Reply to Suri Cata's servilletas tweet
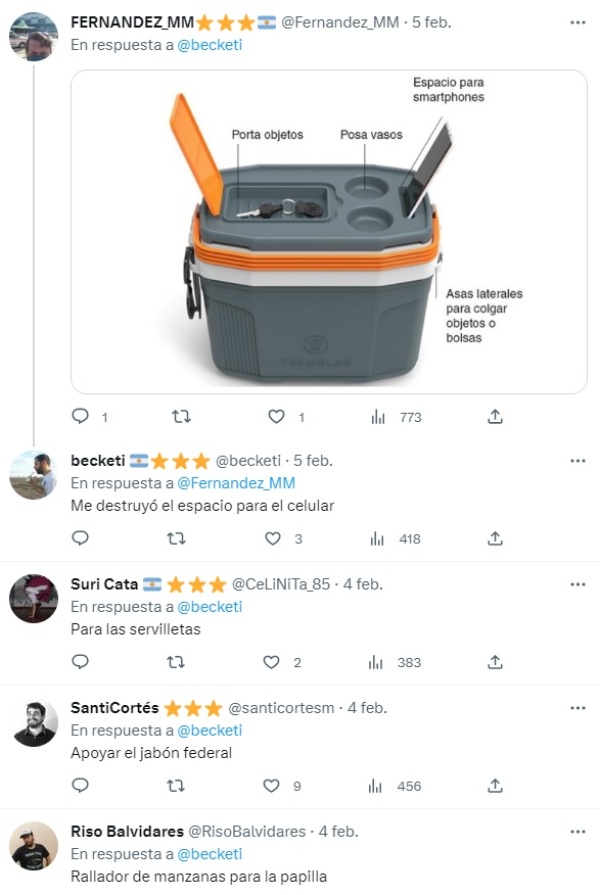The width and height of the screenshot is (600, 895). (81, 662)
